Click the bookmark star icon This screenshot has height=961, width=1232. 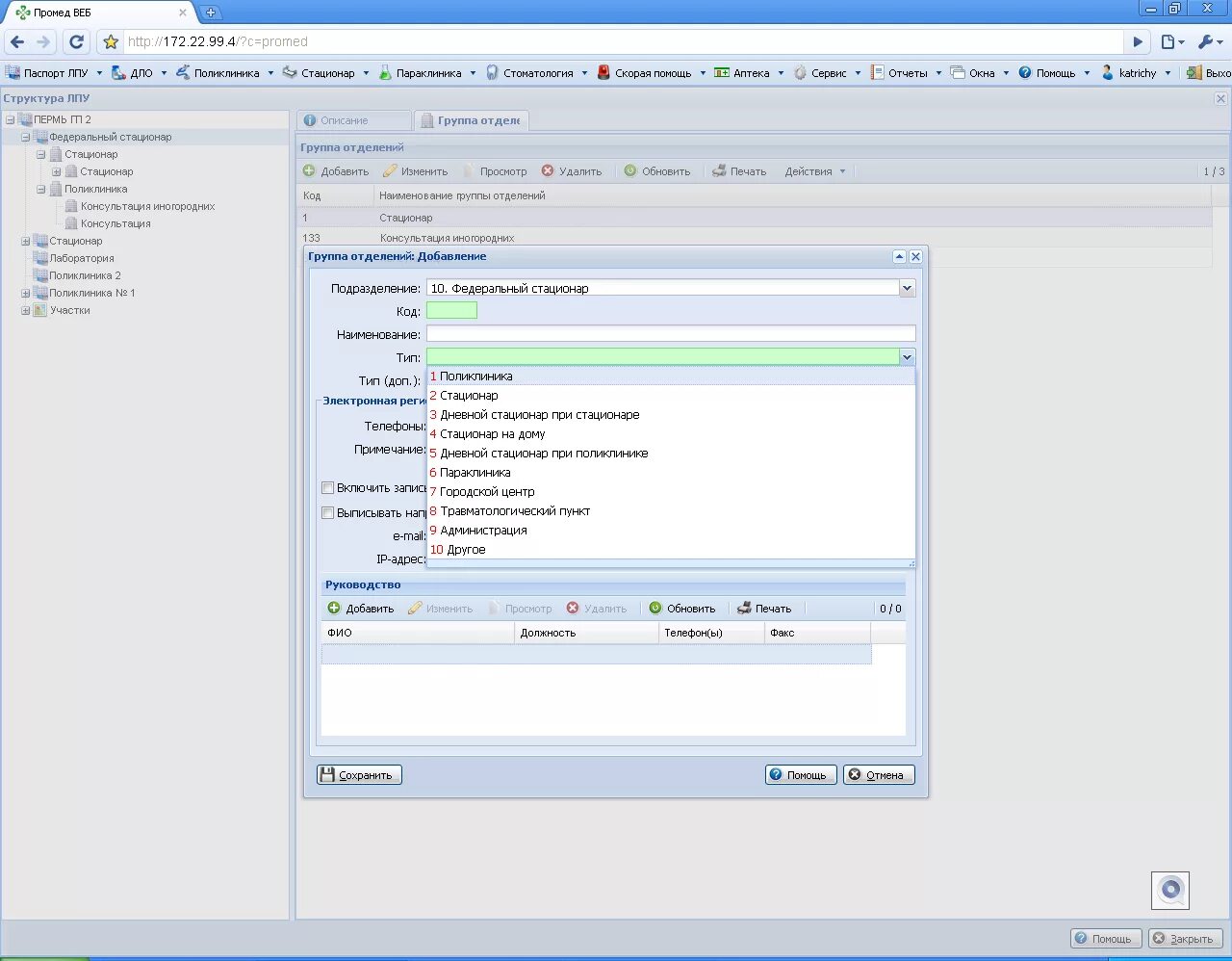point(111,42)
